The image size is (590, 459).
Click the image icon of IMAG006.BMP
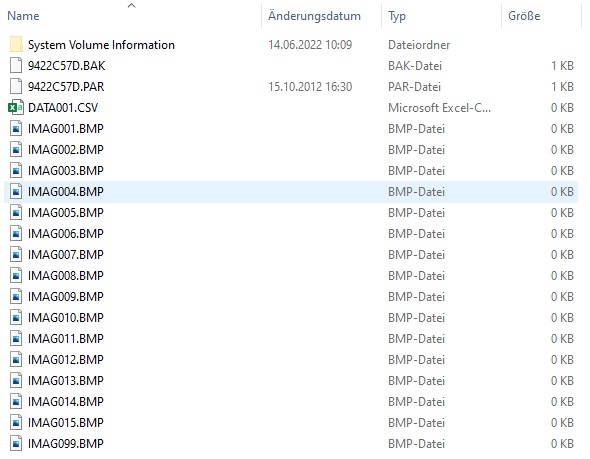point(16,234)
